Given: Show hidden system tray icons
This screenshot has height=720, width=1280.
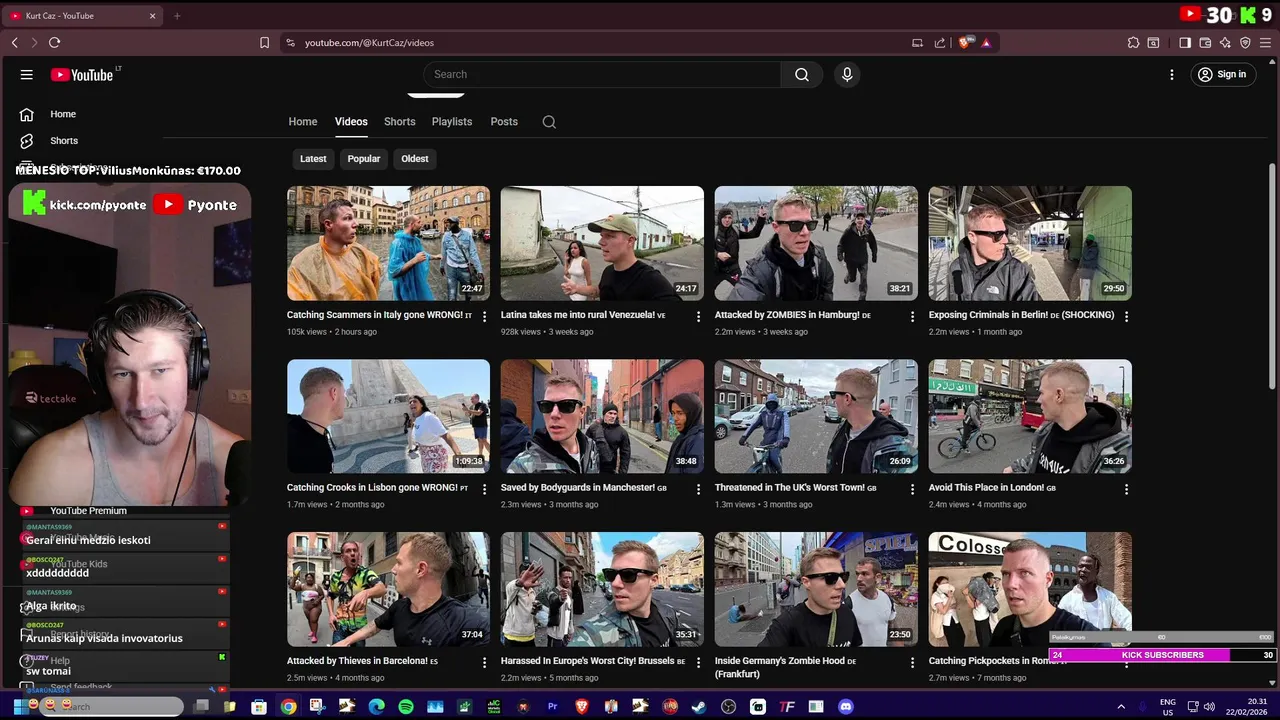Looking at the screenshot, I should pyautogui.click(x=1121, y=707).
